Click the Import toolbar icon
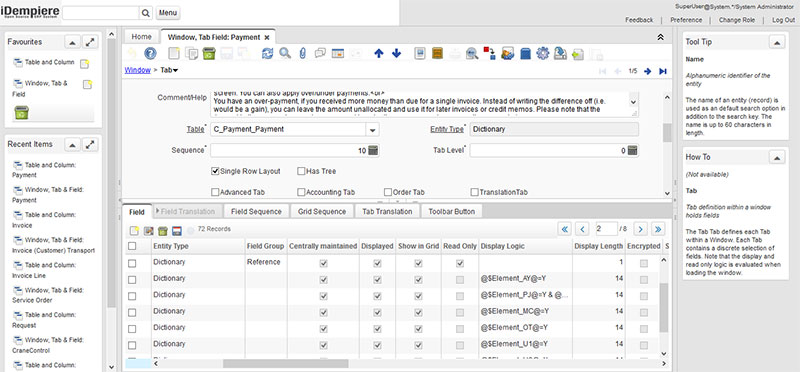800x372 pixels. (x=578, y=53)
